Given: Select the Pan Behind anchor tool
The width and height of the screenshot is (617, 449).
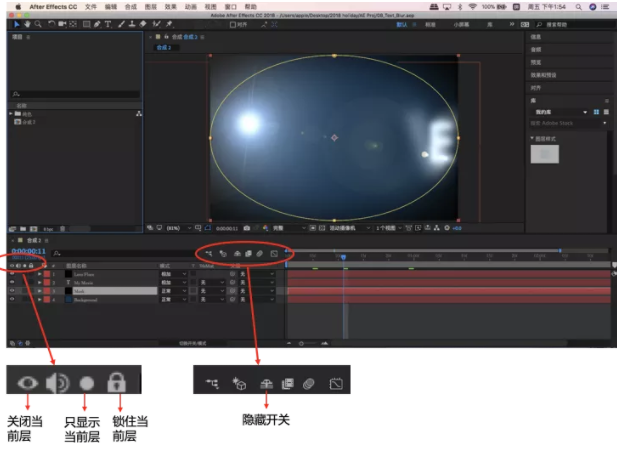Looking at the screenshot, I should [x=73, y=24].
